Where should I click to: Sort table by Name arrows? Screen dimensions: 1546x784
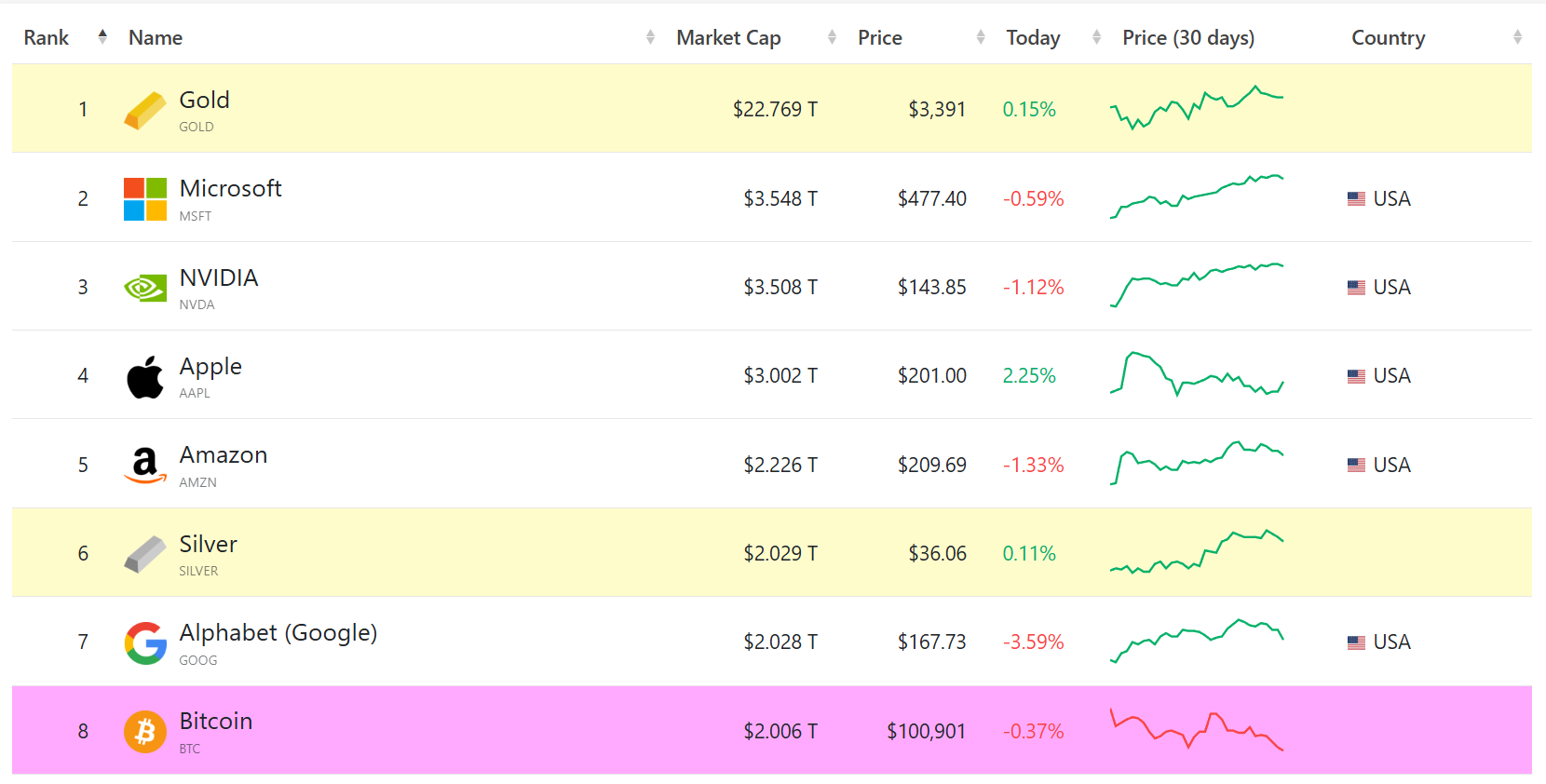tap(650, 37)
